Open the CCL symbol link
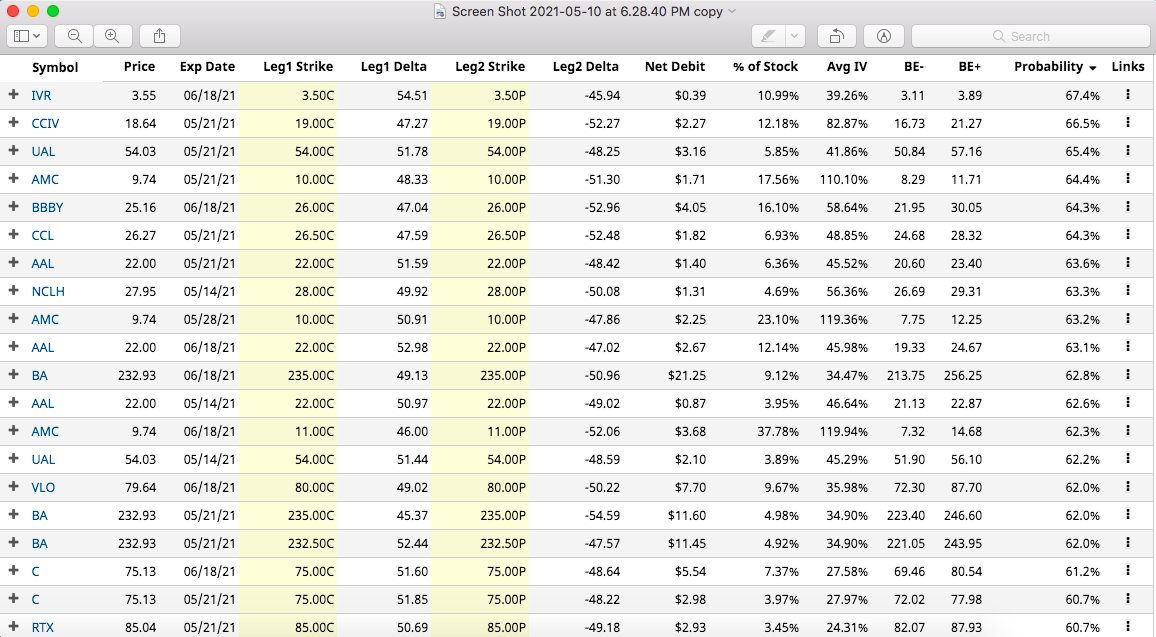 (x=42, y=235)
